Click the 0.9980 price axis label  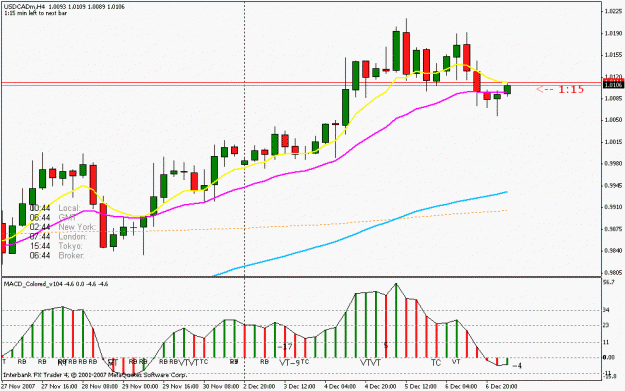point(613,163)
